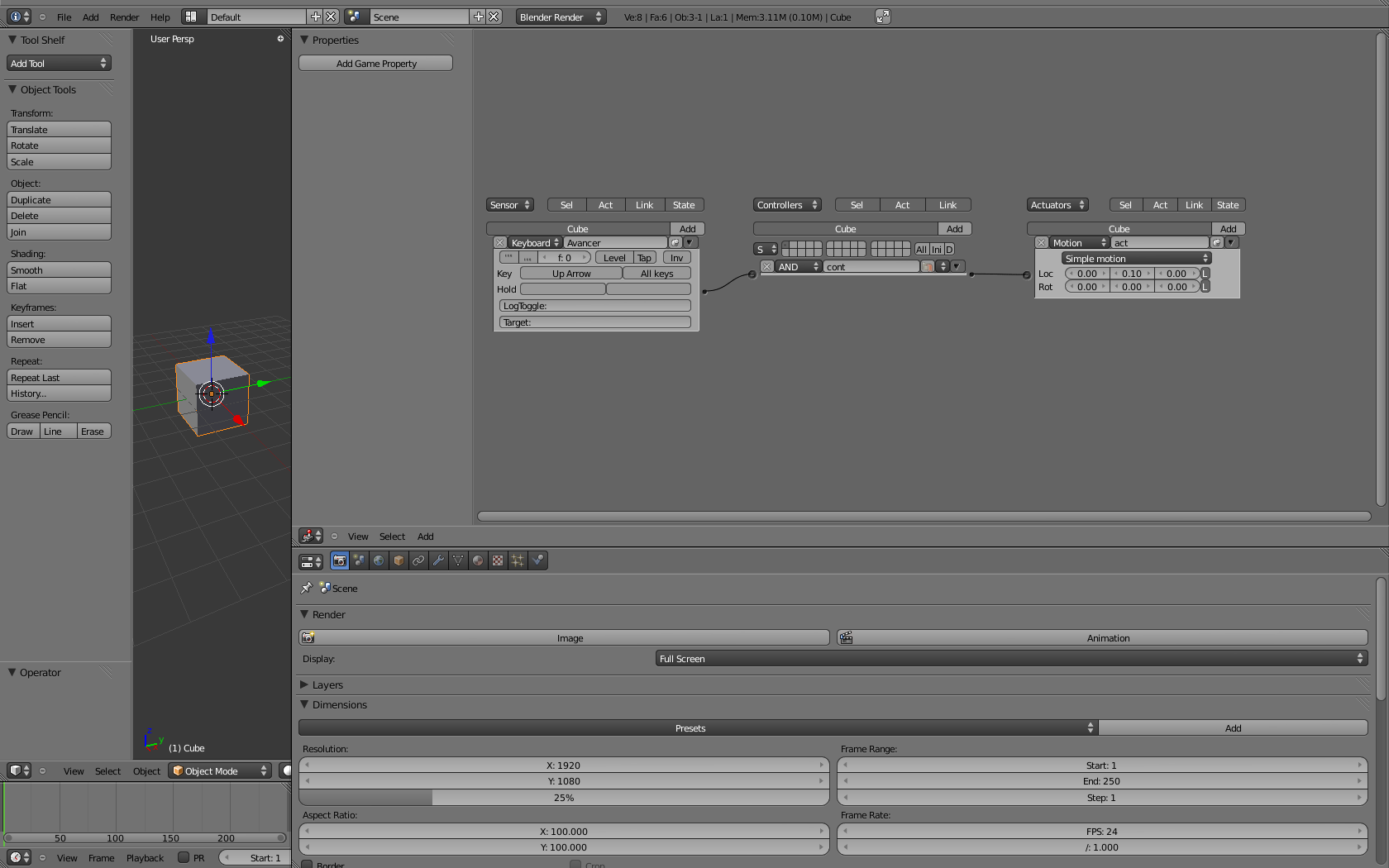Open the Constraints context icon
Image resolution: width=1389 pixels, height=868 pixels.
[x=418, y=560]
